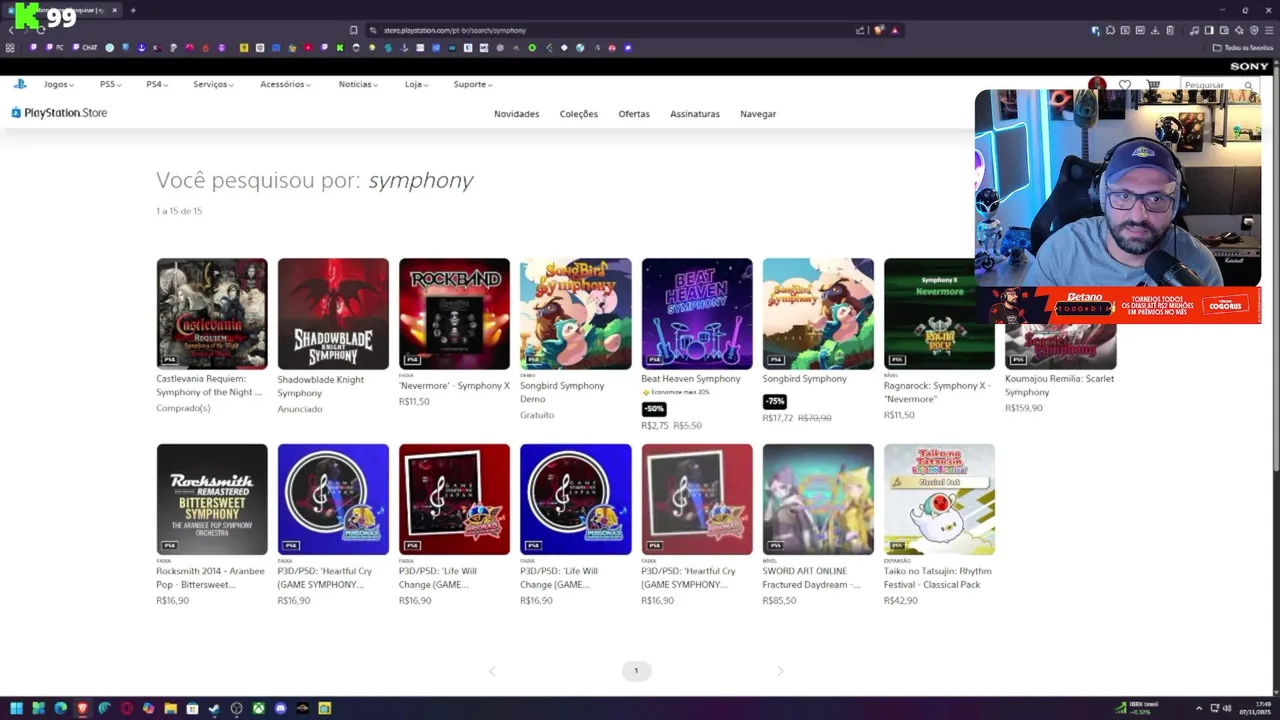Click the user profile avatar

tap(1097, 84)
